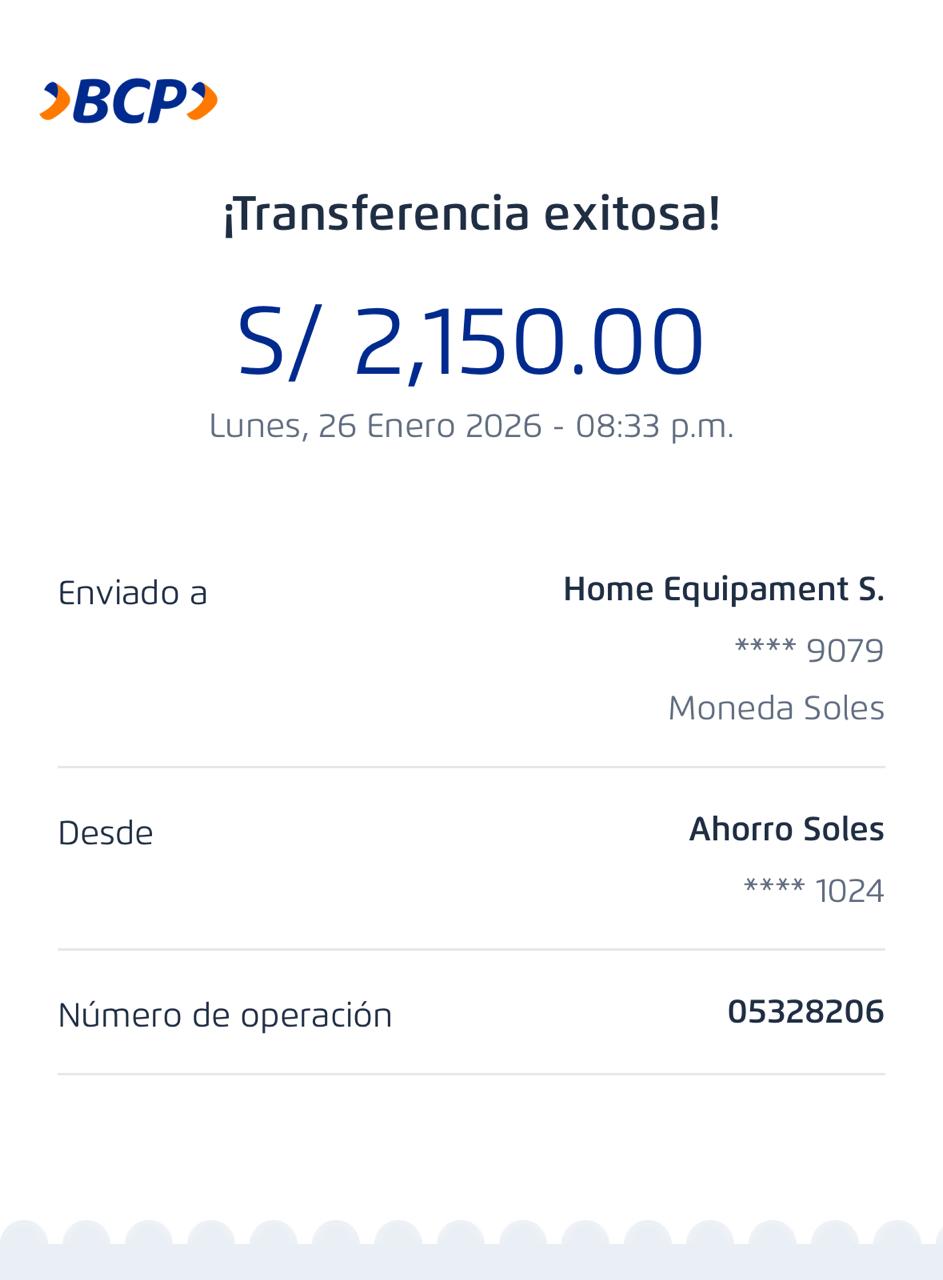Click the divider line below Moneda Soles
943x1280 pixels.
click(x=471, y=767)
